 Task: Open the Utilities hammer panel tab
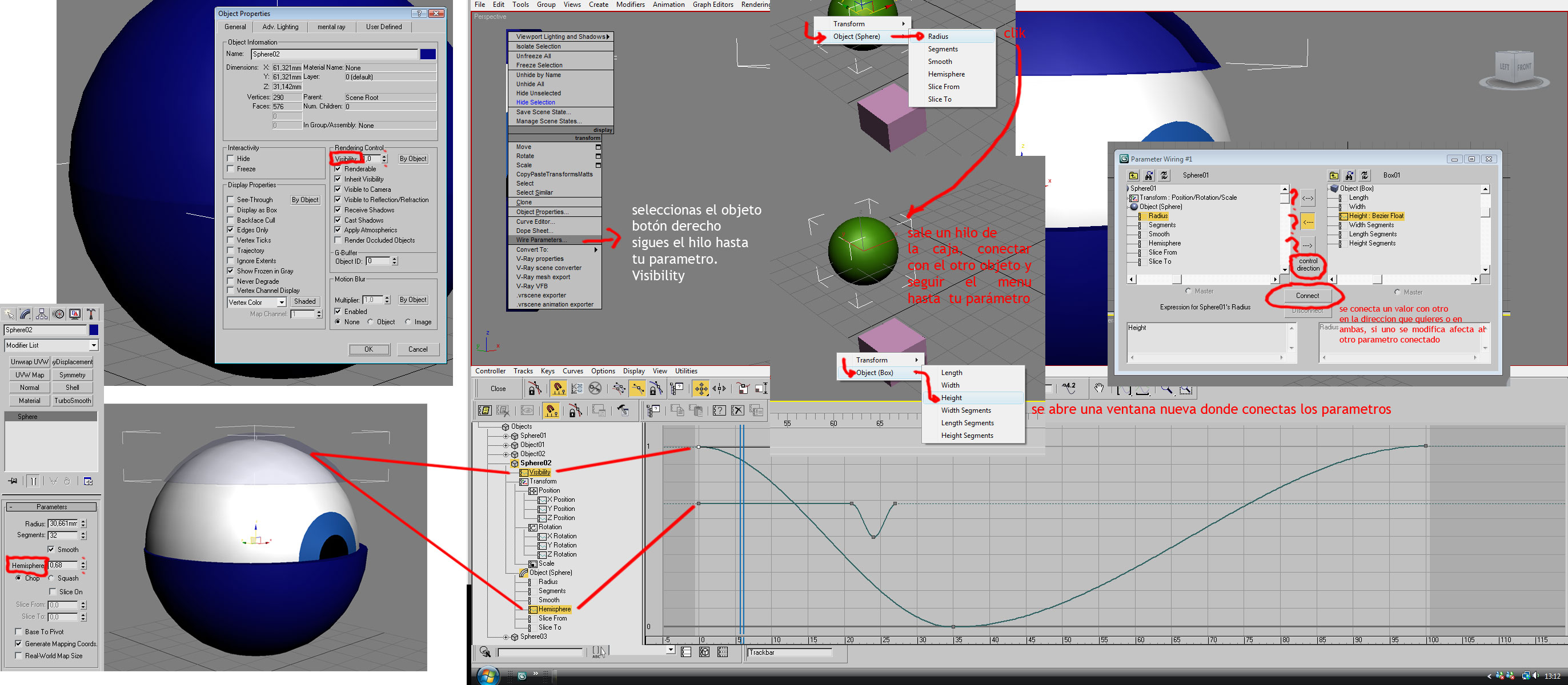coord(91,314)
